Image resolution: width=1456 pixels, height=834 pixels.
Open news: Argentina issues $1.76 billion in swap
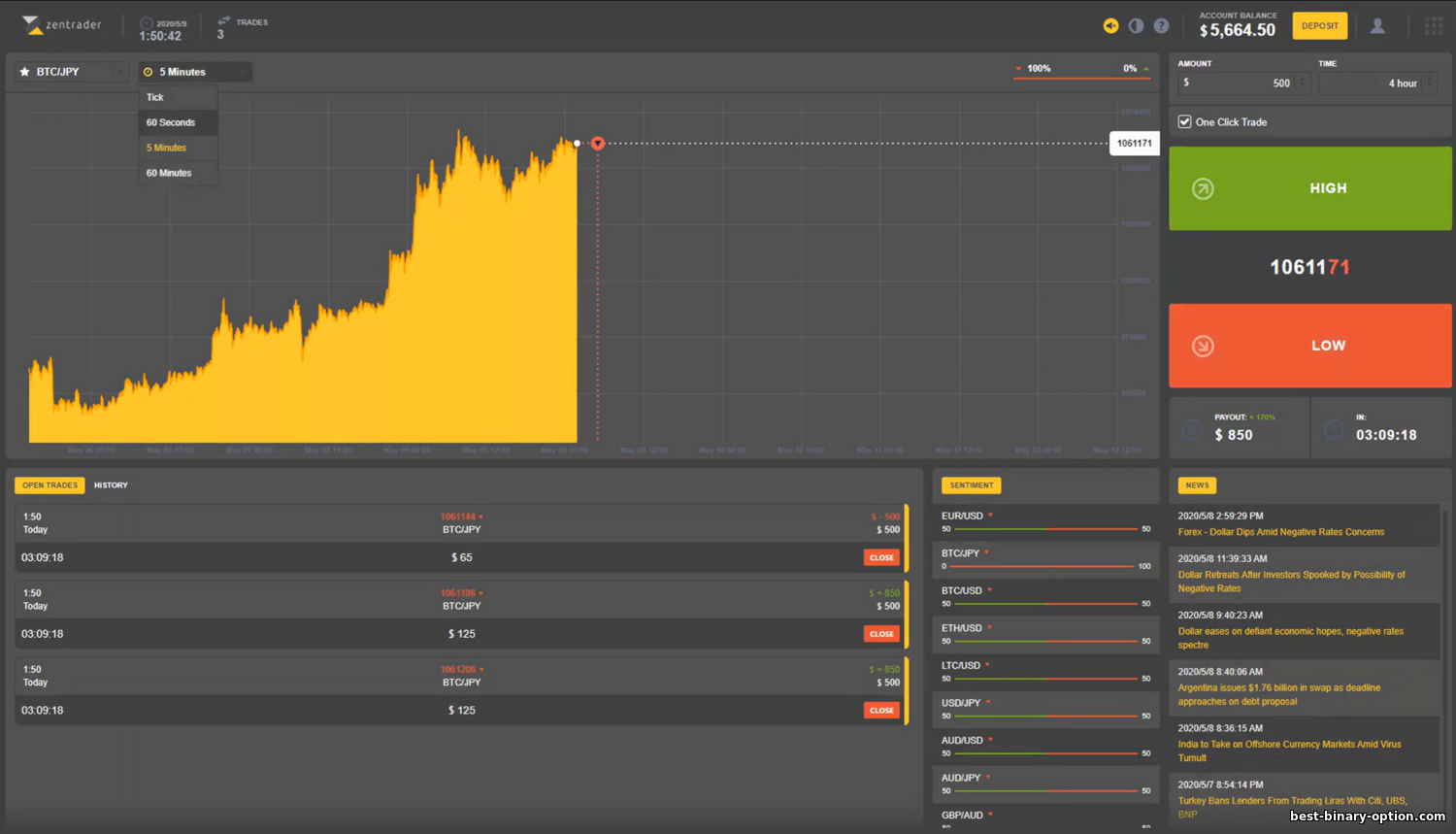click(x=1279, y=694)
